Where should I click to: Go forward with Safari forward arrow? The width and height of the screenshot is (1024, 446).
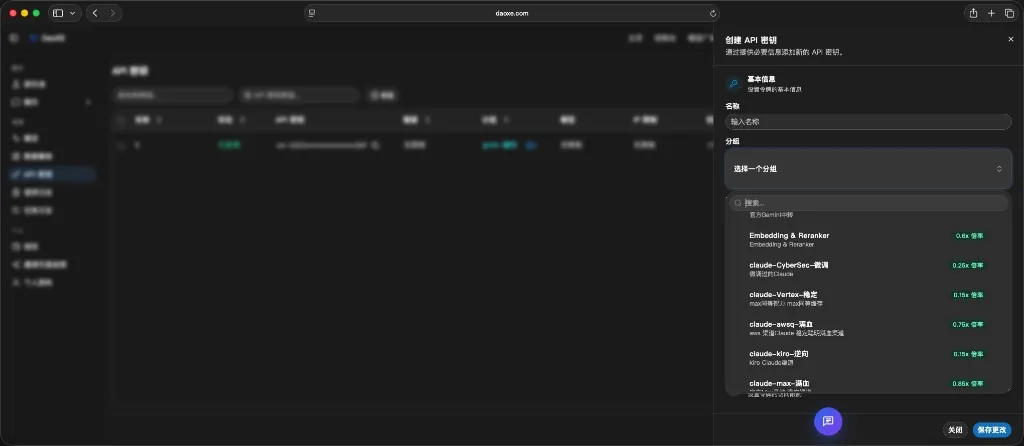(113, 13)
